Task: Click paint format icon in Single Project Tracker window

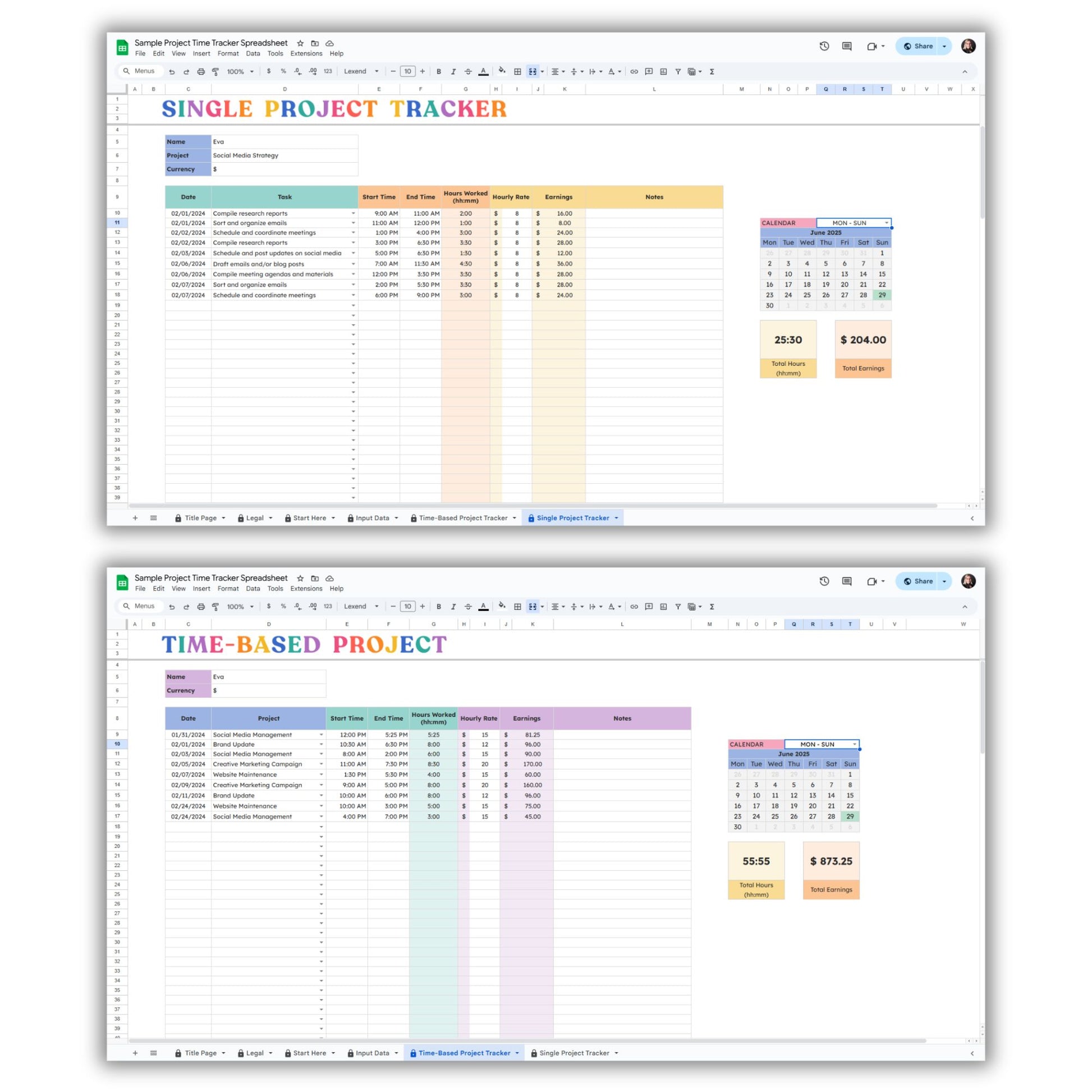Action: click(x=215, y=72)
